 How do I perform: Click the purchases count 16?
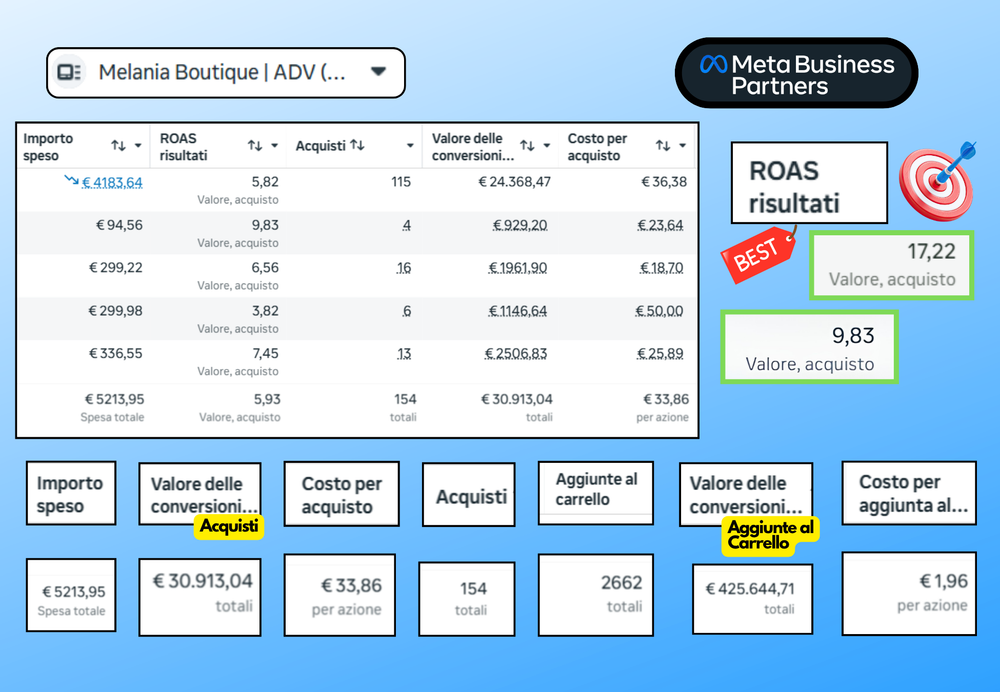[x=404, y=268]
